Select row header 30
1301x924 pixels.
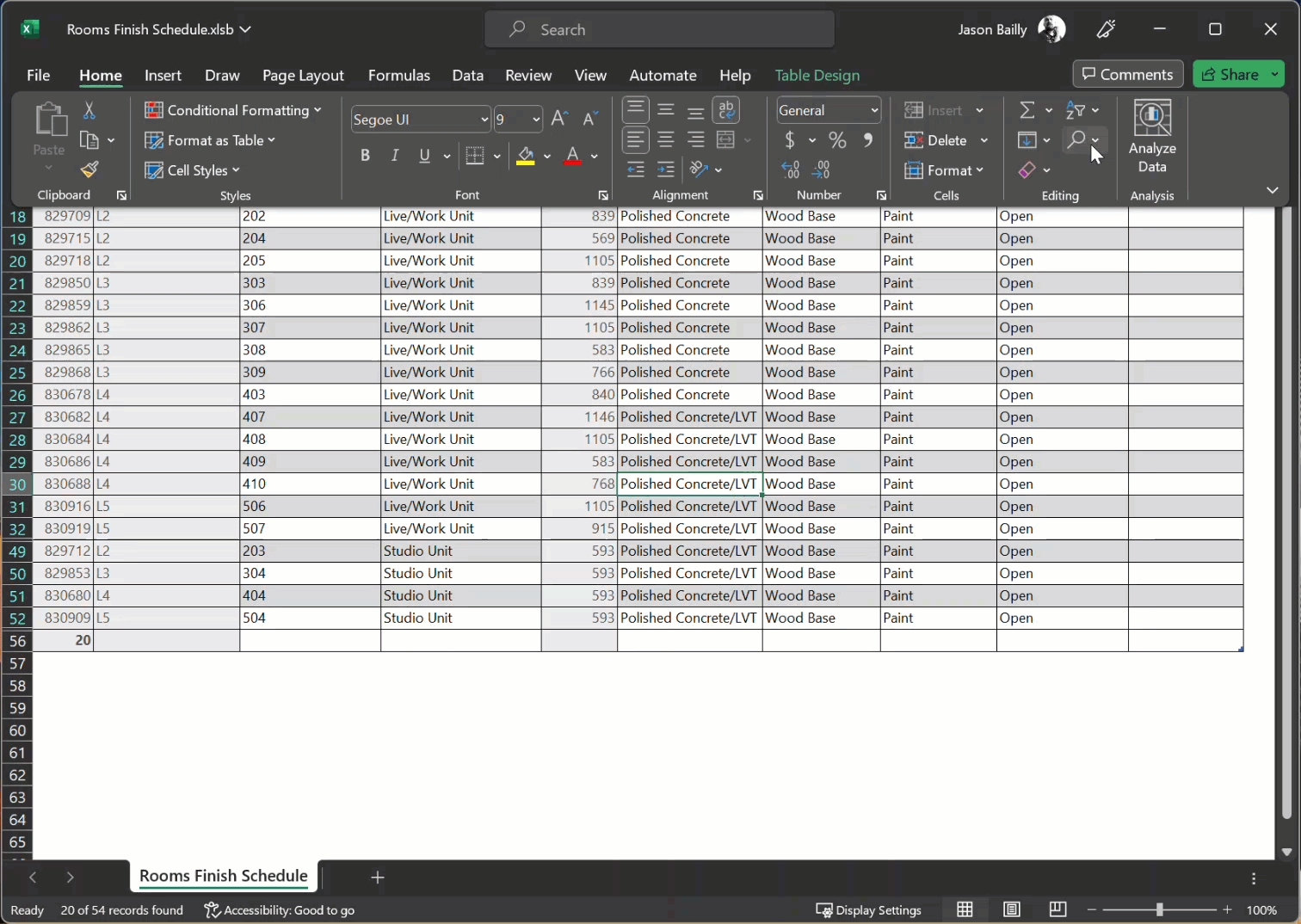[x=17, y=484]
